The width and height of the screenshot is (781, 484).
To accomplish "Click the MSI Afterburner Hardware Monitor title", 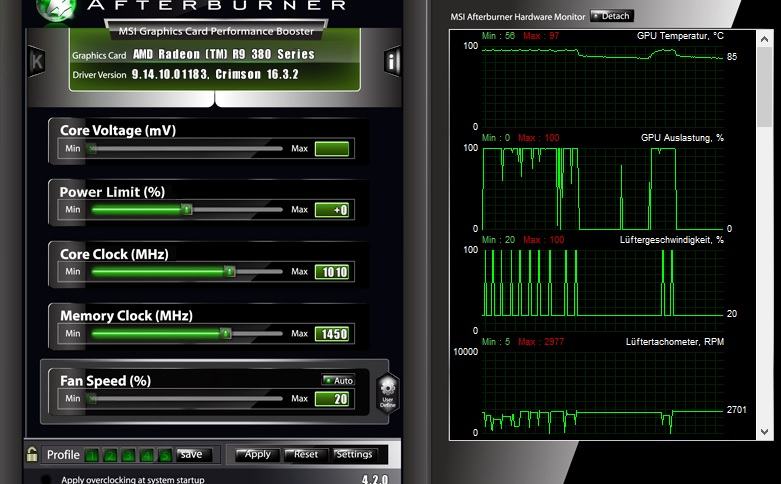I will 518,17.
